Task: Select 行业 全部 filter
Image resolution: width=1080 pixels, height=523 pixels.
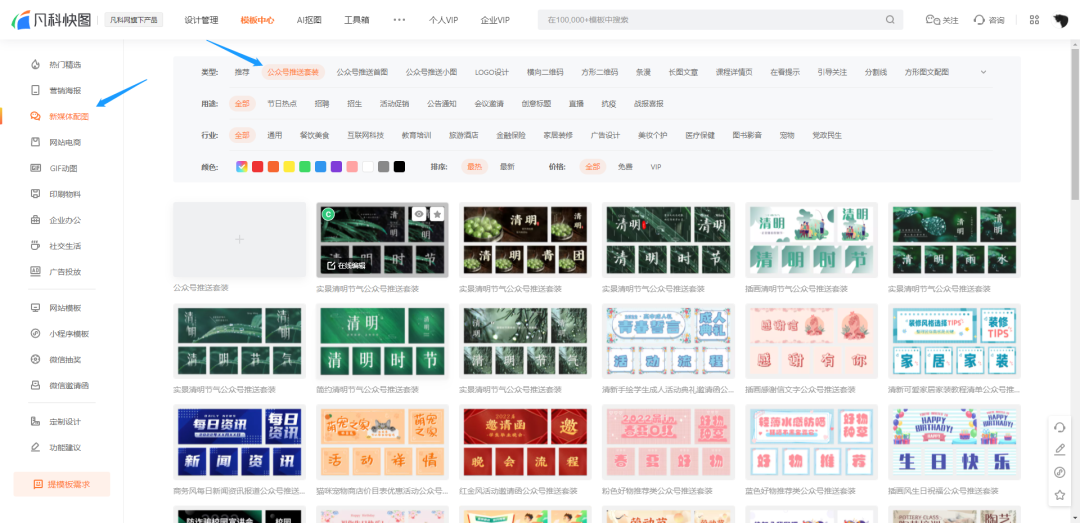Action: pyautogui.click(x=242, y=135)
